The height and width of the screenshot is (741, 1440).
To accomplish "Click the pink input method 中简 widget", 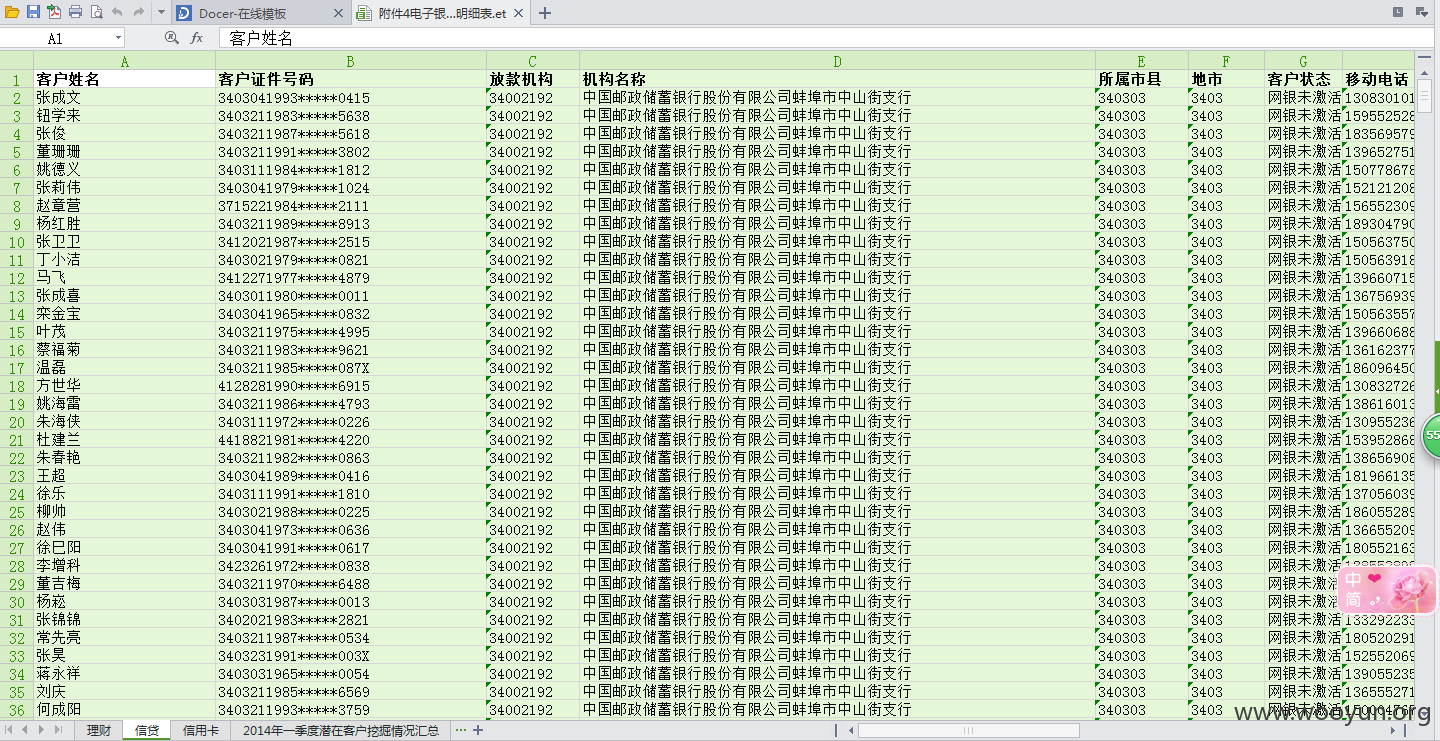I will [x=1388, y=590].
